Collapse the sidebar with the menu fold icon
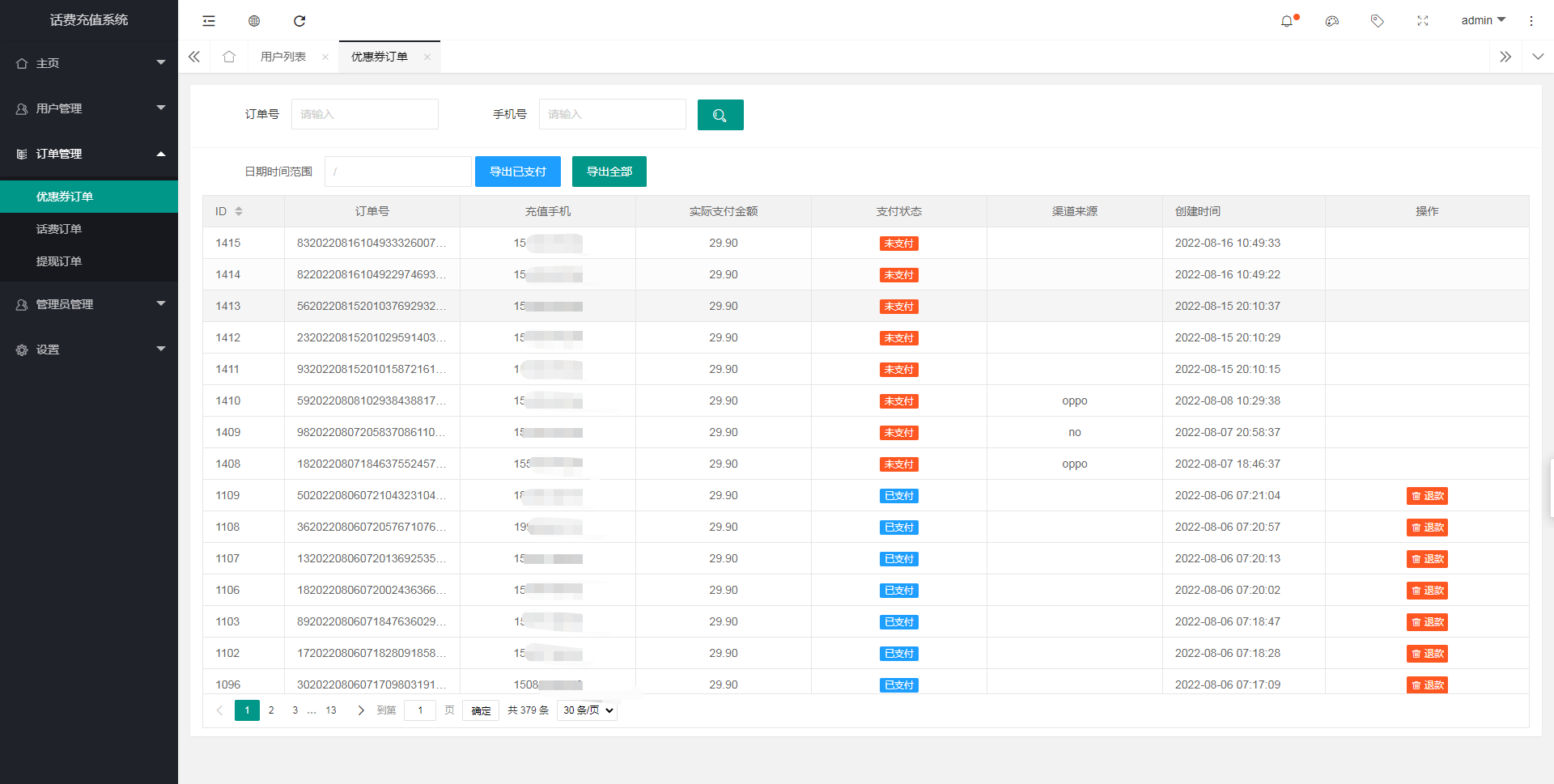The width and height of the screenshot is (1554, 784). pyautogui.click(x=209, y=21)
